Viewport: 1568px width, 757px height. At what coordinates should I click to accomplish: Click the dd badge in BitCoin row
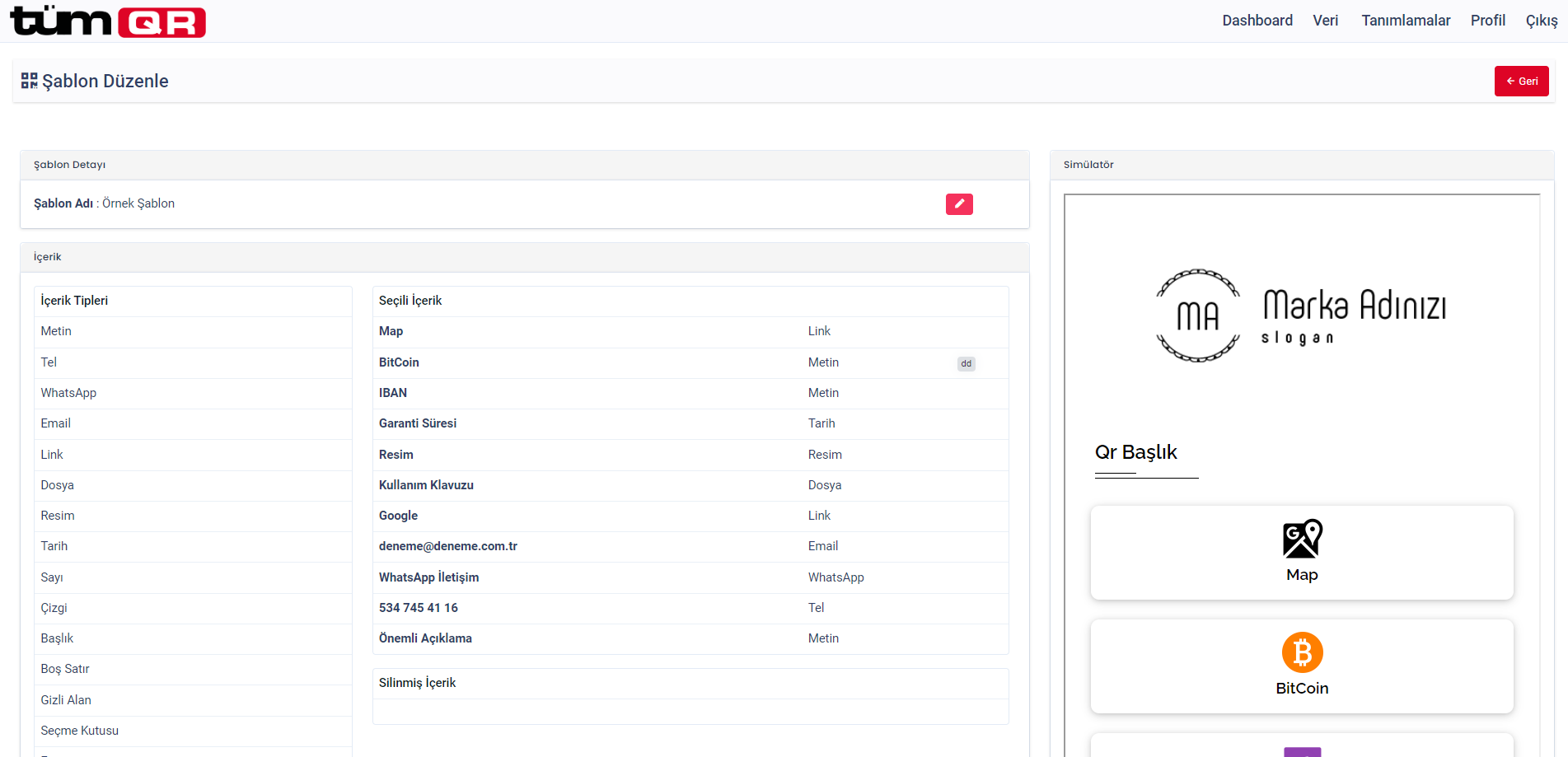[x=966, y=363]
